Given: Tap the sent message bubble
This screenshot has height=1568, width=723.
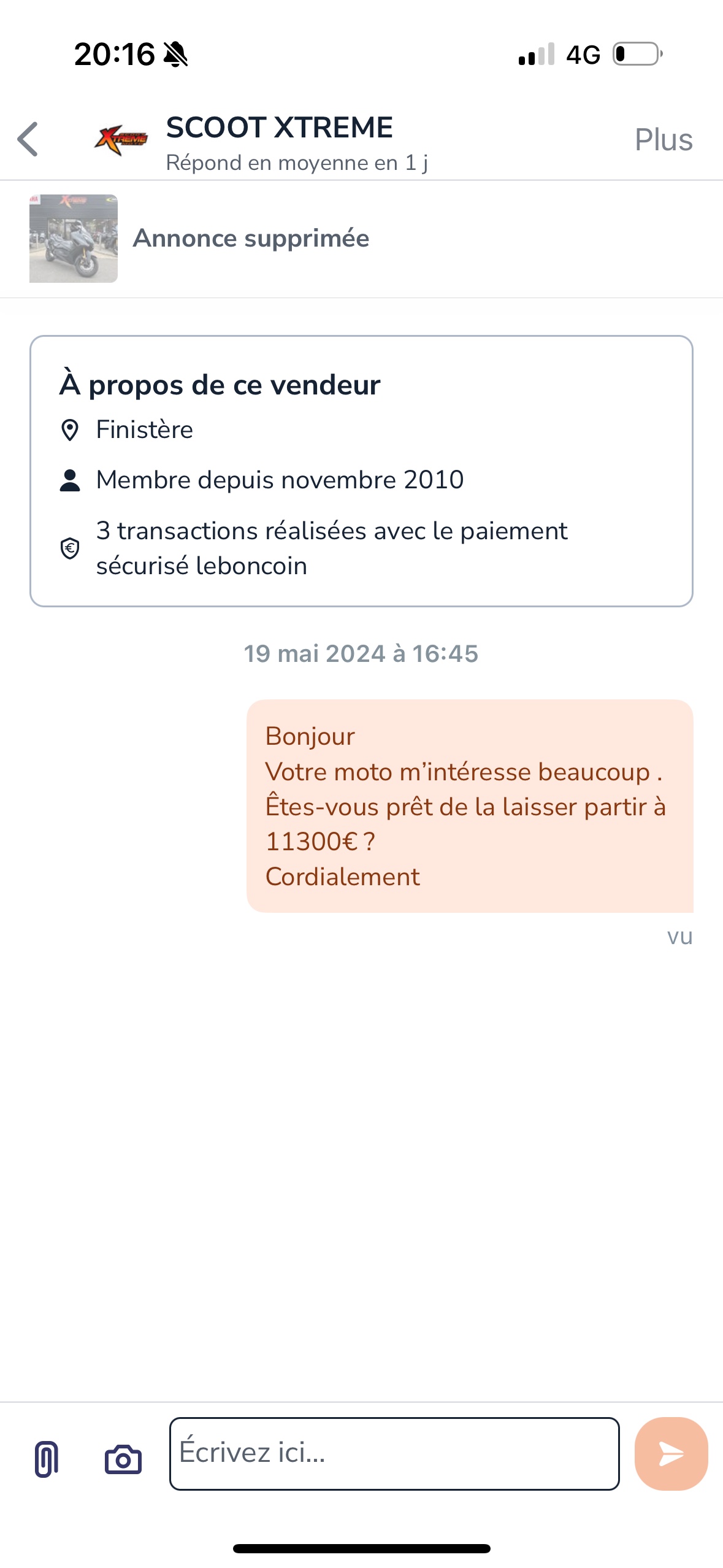Looking at the screenshot, I should pos(470,805).
